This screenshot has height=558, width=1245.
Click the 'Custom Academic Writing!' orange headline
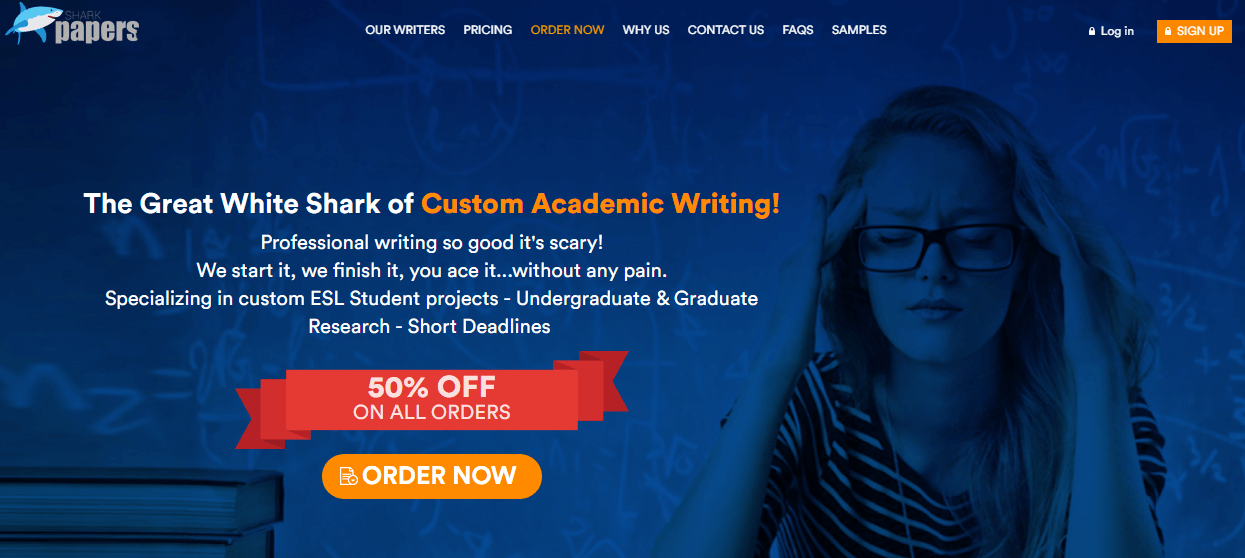(600, 204)
